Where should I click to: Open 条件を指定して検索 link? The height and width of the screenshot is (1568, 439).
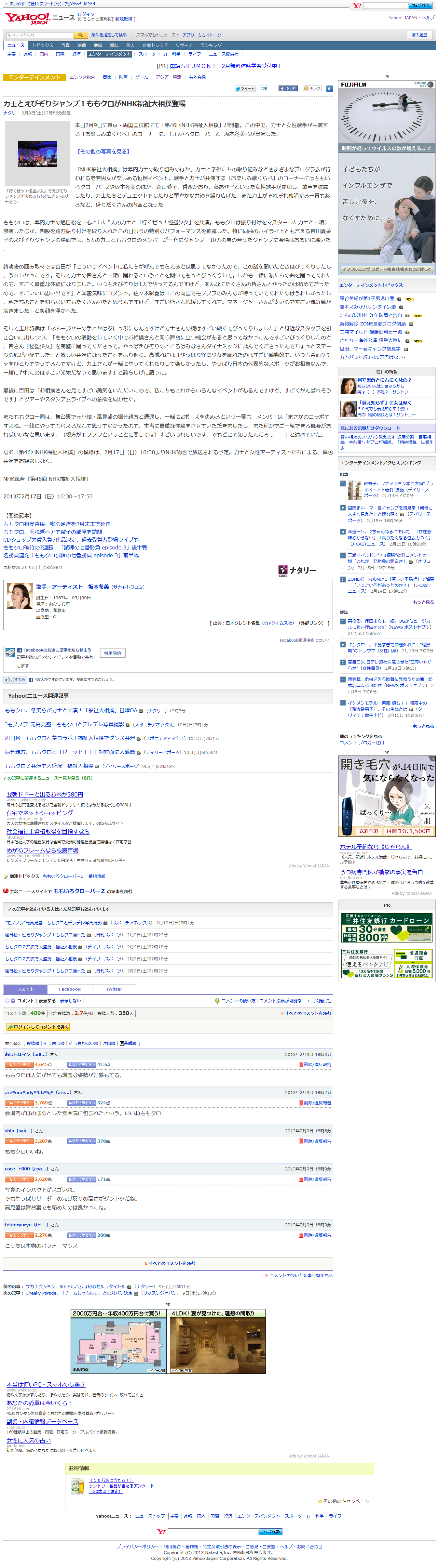point(108,35)
